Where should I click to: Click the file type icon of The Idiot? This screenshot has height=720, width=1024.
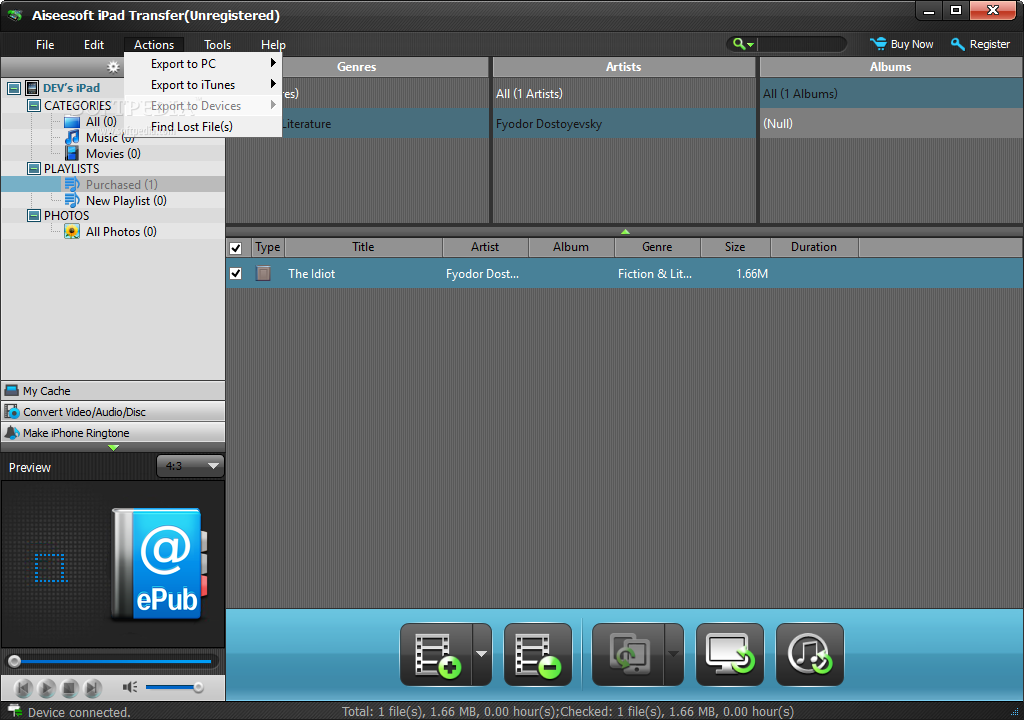coord(263,273)
